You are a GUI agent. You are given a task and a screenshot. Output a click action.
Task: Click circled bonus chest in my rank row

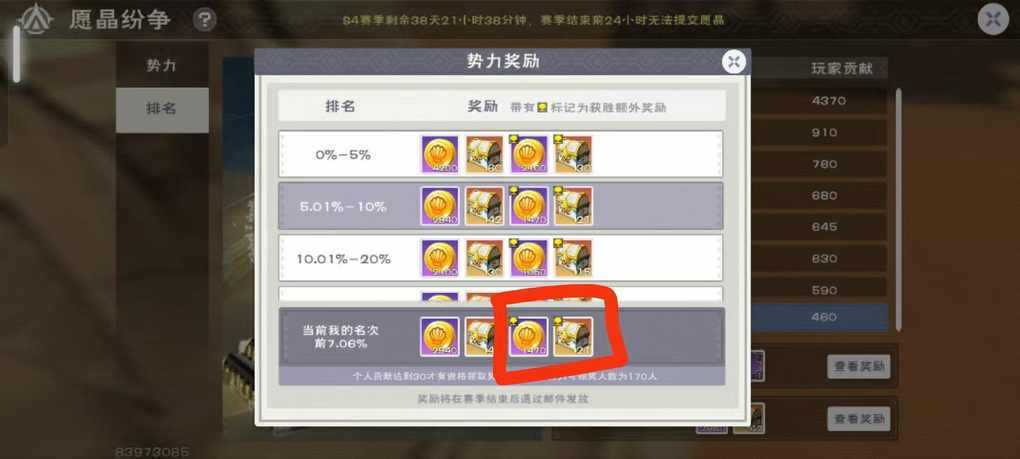pos(573,337)
